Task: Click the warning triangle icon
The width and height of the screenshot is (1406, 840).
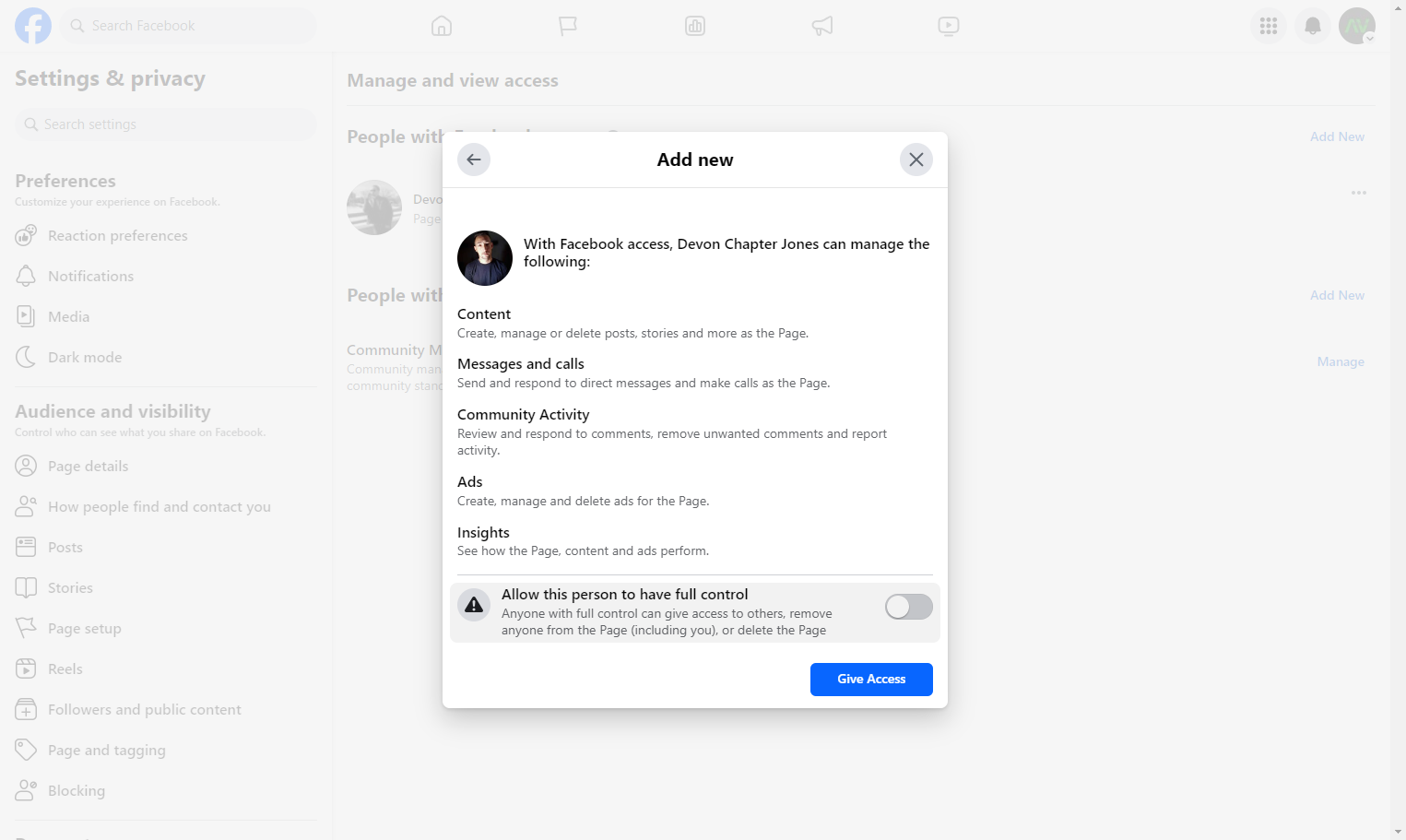Action: (x=474, y=605)
